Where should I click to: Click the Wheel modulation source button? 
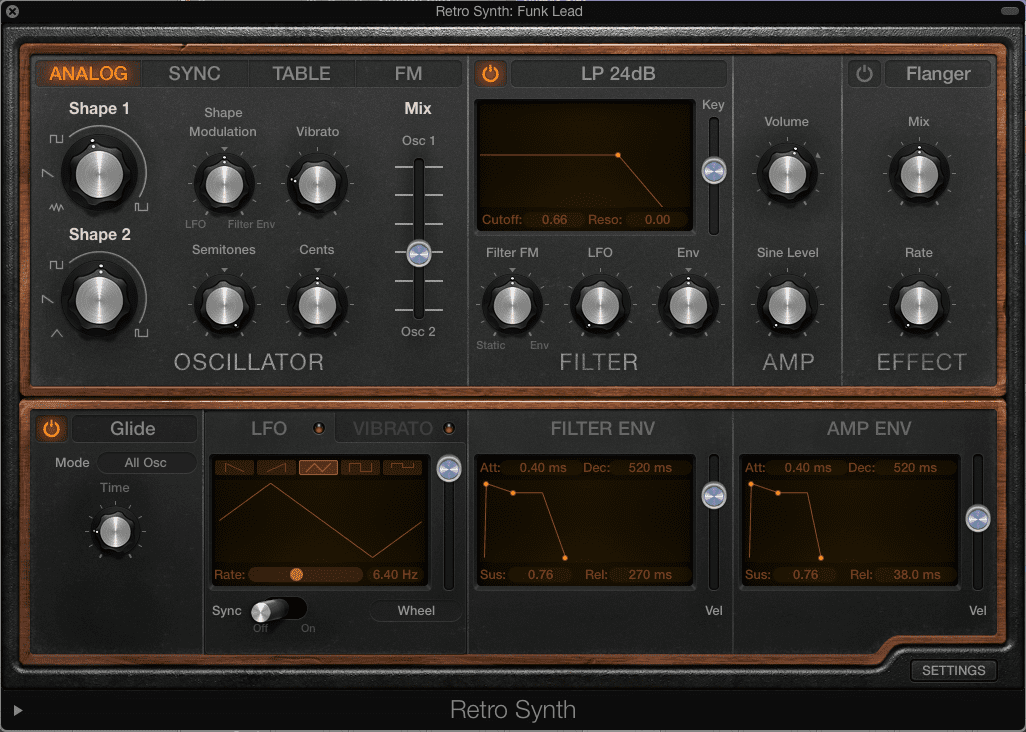414,610
